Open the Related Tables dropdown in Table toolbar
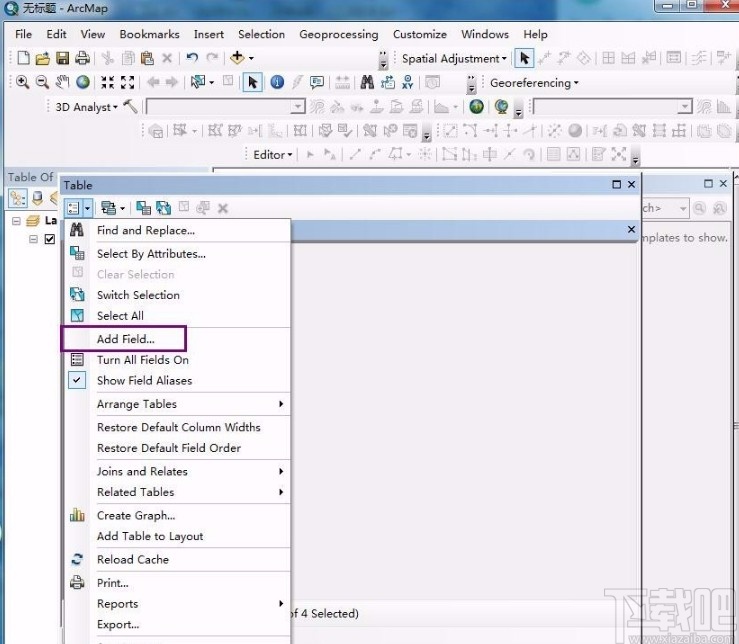739x644 pixels. pos(113,208)
